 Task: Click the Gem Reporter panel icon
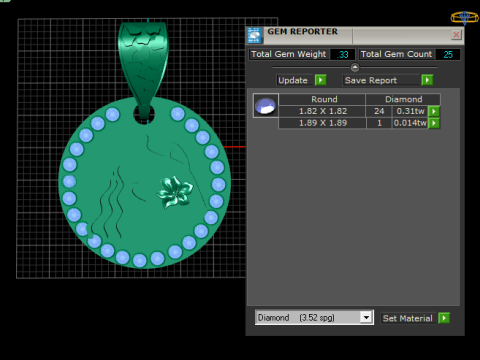click(x=254, y=35)
